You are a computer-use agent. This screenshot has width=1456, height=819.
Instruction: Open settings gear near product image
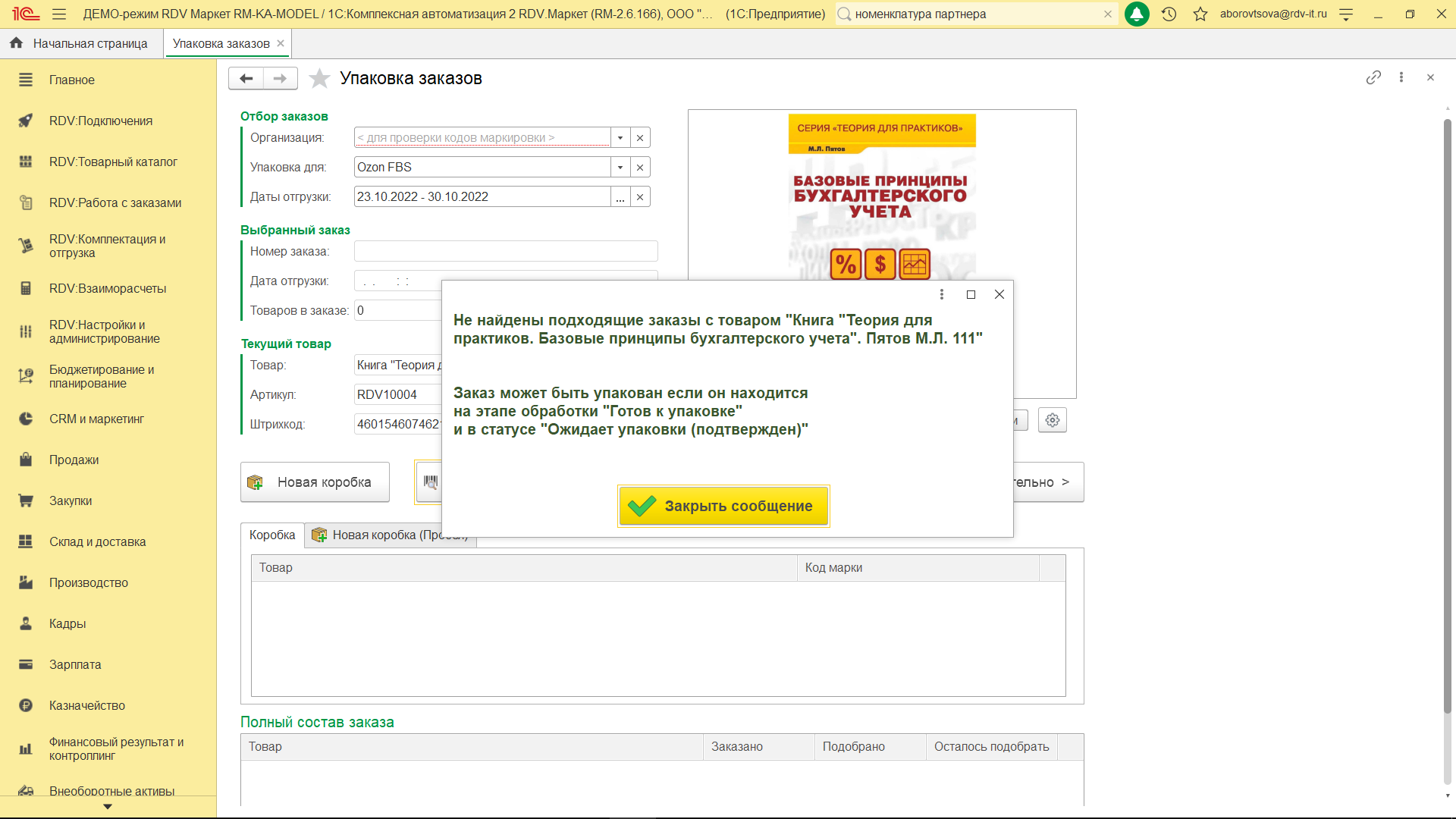point(1052,420)
